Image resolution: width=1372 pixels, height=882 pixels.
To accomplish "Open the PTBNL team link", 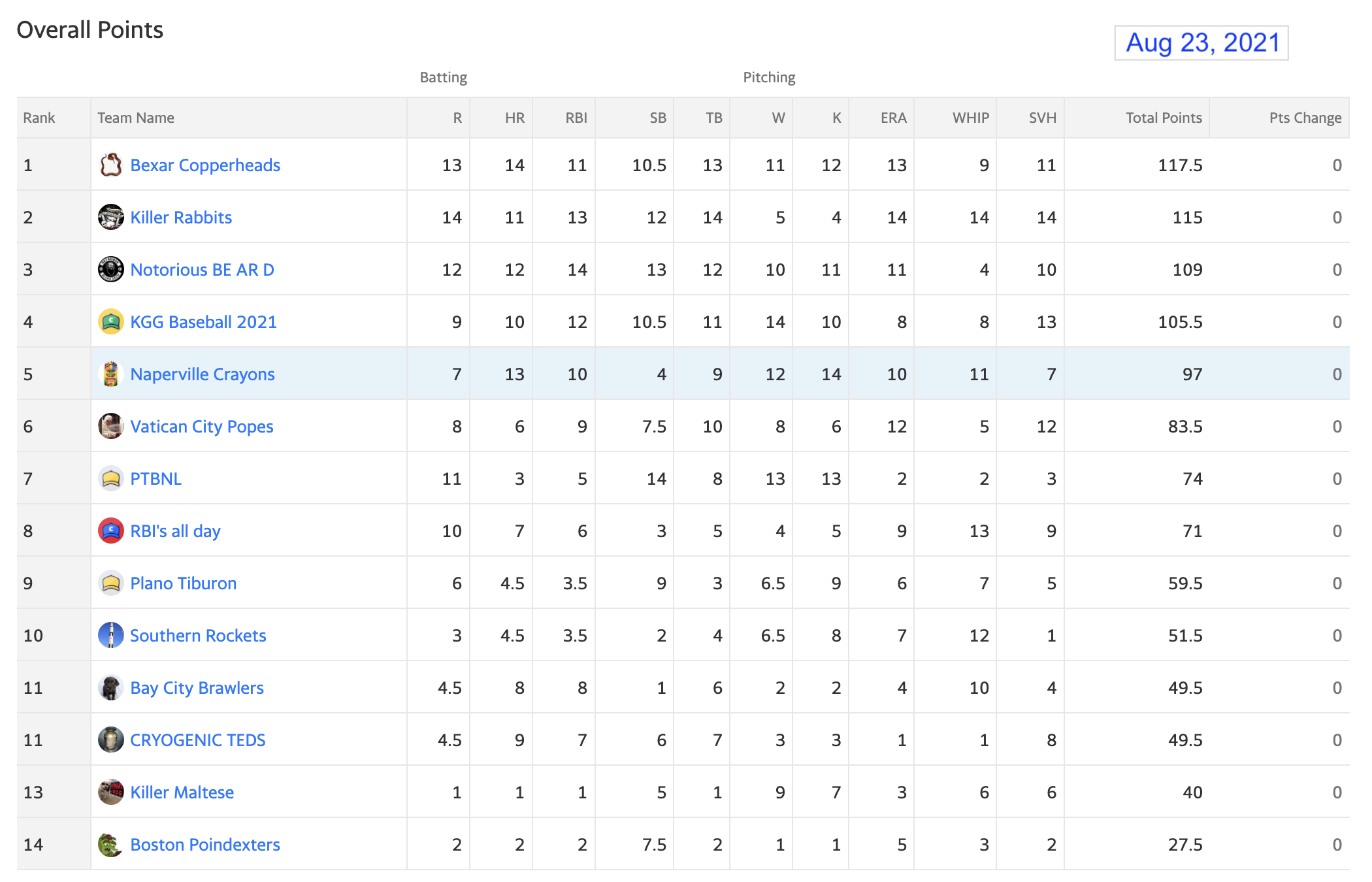I will [x=155, y=478].
